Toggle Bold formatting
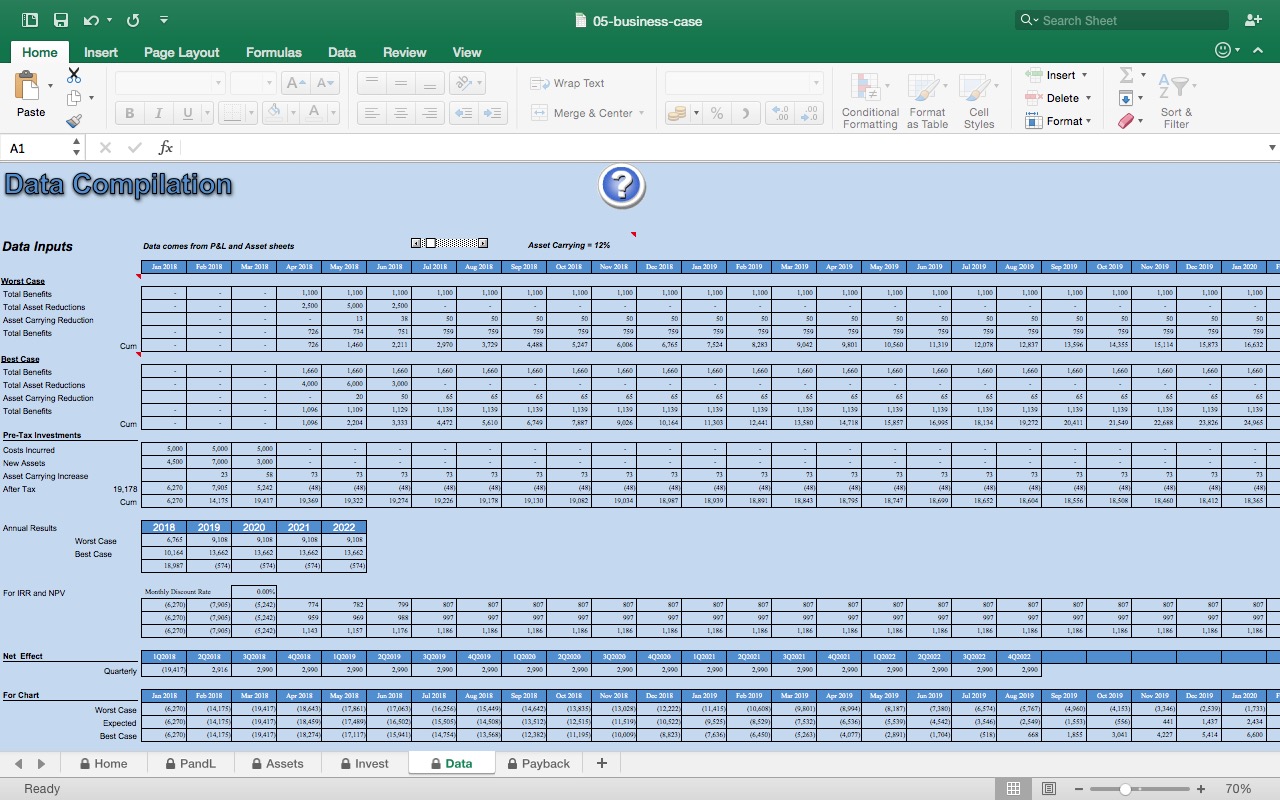The image size is (1280, 800). 128,113
